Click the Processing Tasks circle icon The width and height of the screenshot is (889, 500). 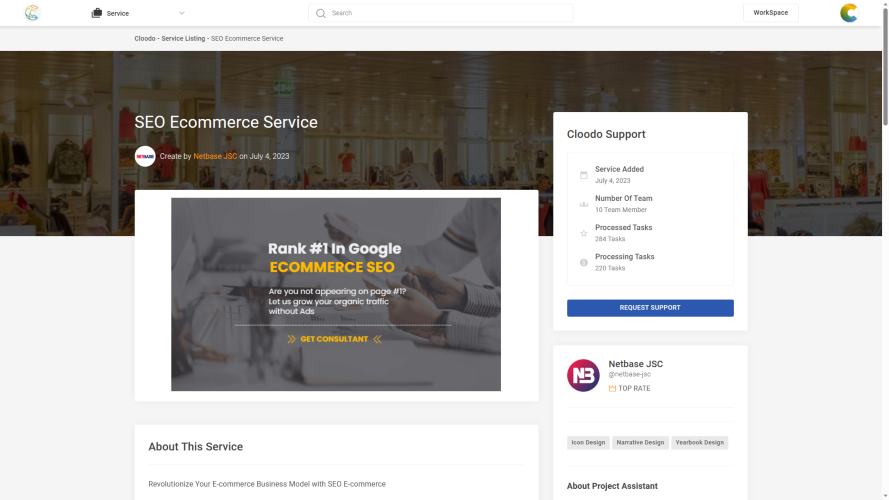583,262
